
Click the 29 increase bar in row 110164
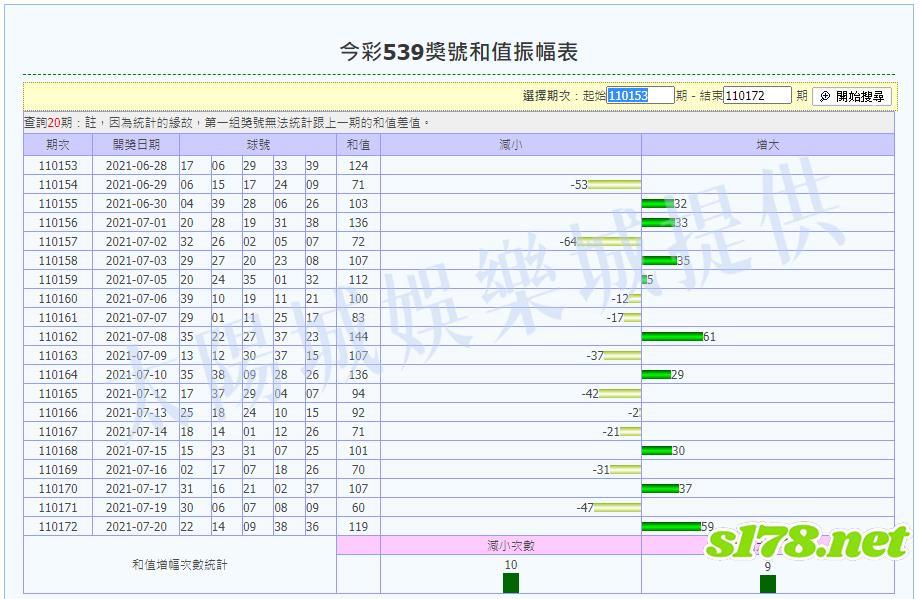pyautogui.click(x=656, y=375)
